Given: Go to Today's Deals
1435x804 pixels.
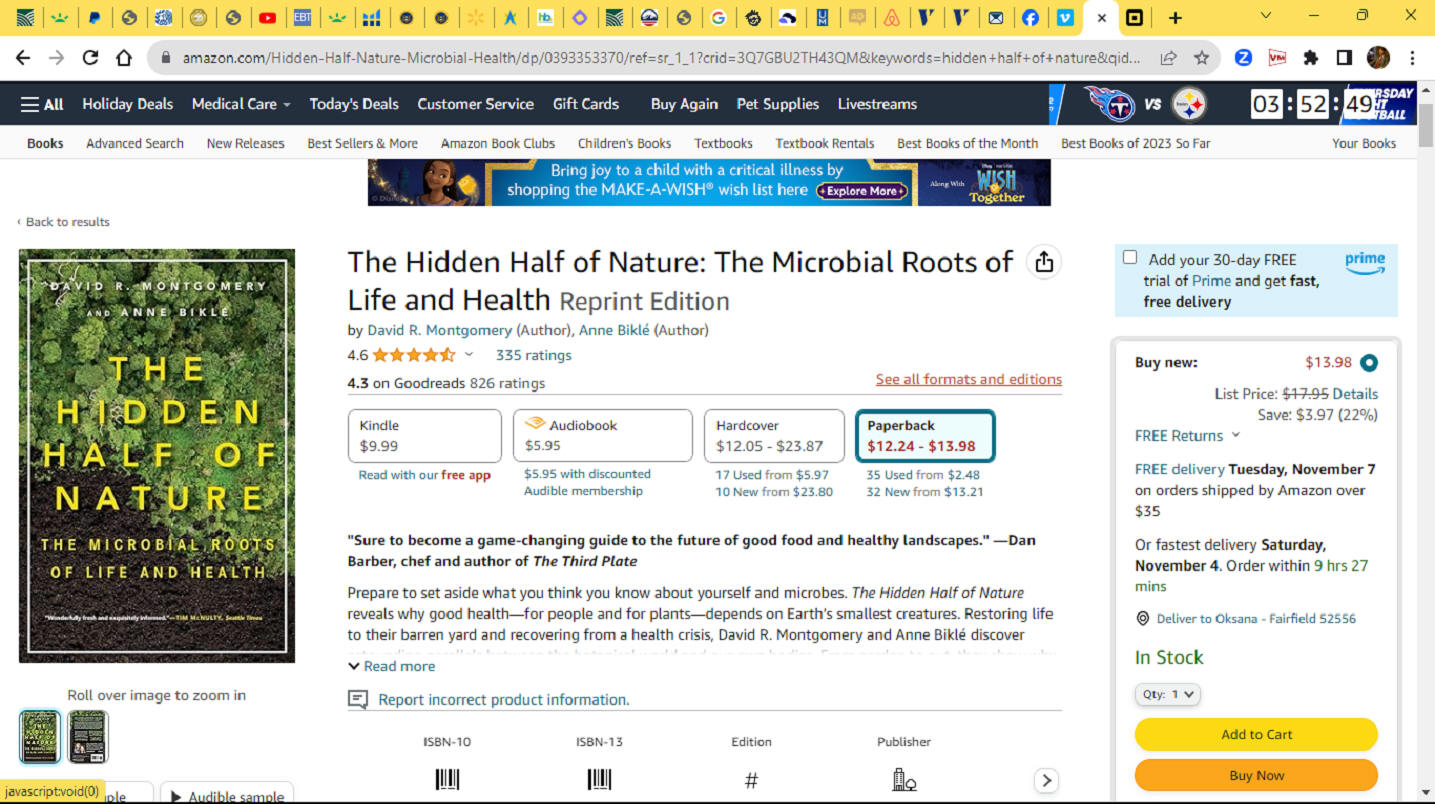Looking at the screenshot, I should [354, 104].
